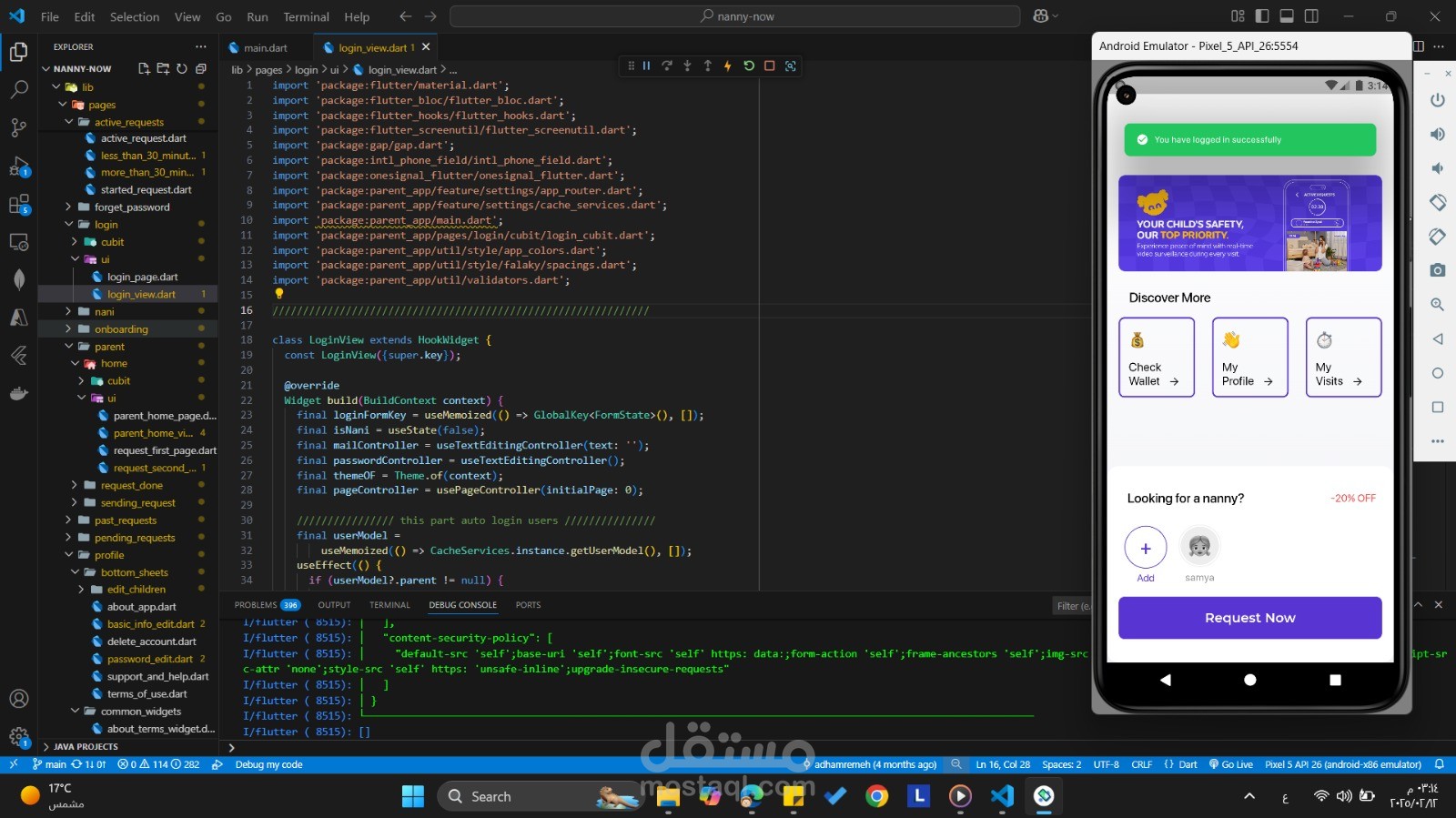Take an emulator screenshot with camera icon

pyautogui.click(x=1438, y=270)
